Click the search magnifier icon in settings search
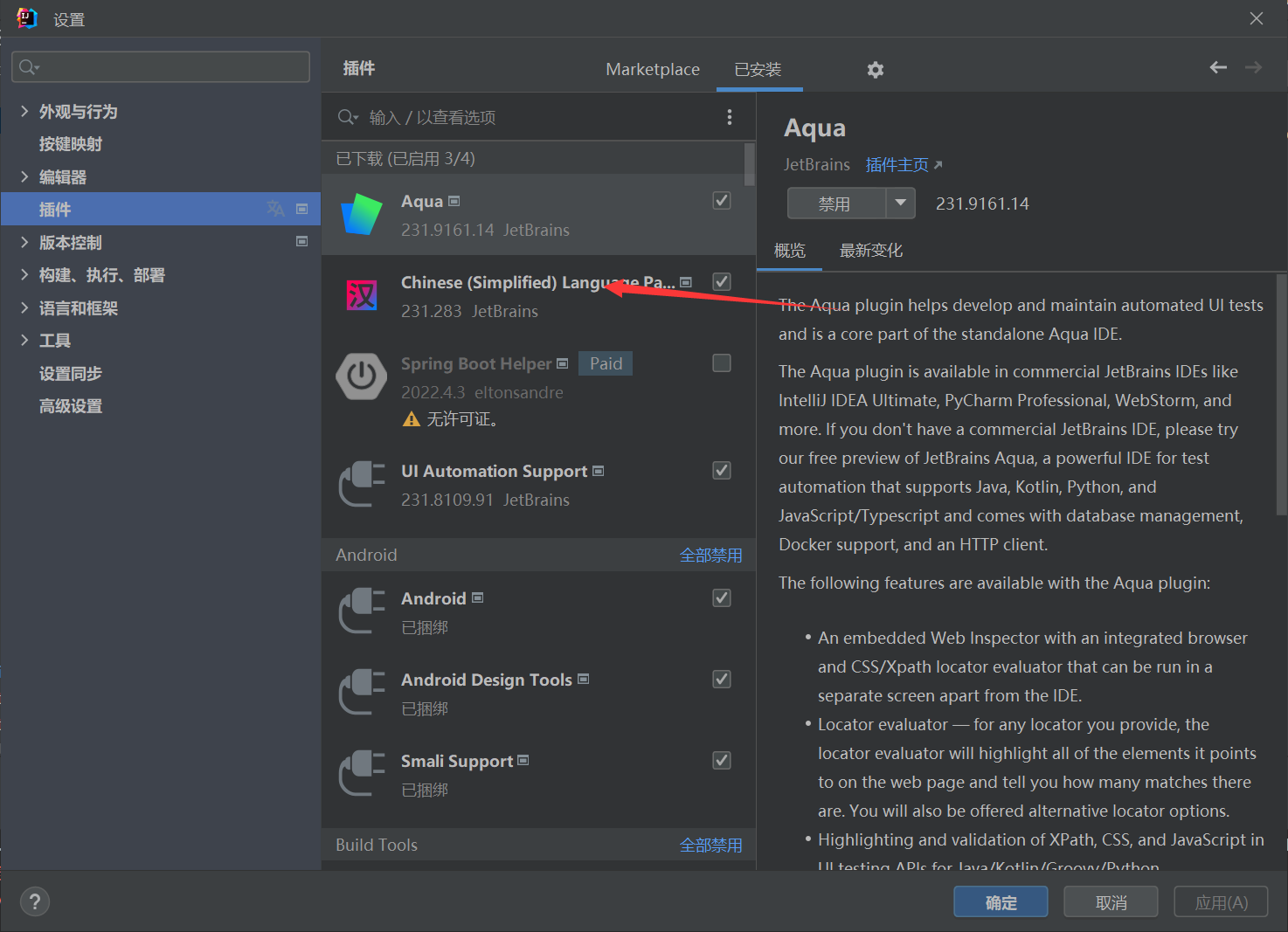This screenshot has width=1288, height=932. click(x=28, y=67)
